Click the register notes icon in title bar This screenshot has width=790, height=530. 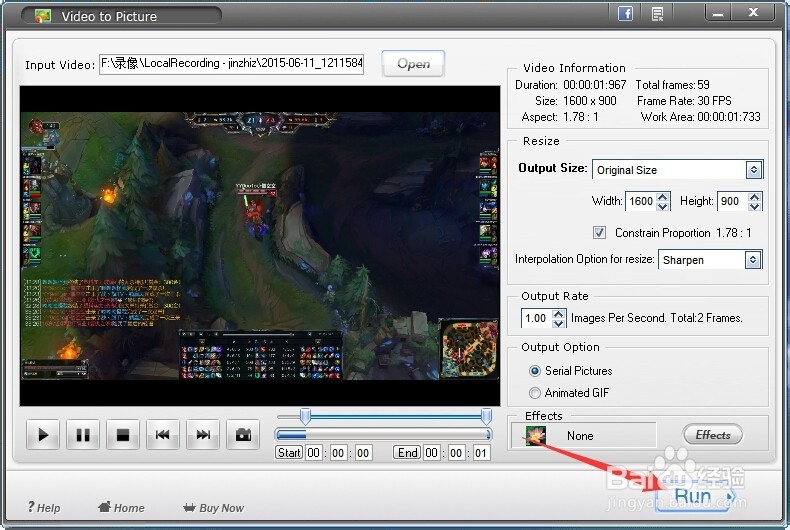(657, 14)
